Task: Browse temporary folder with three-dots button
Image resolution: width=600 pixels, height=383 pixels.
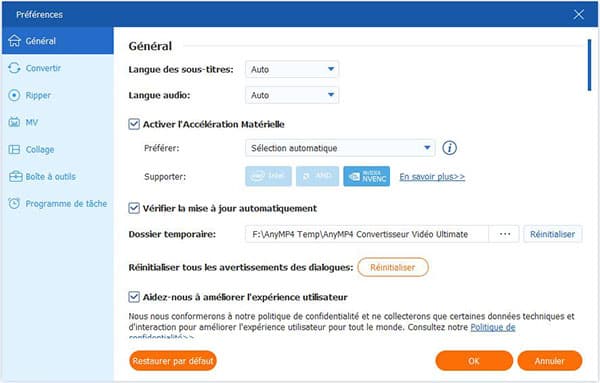Action: click(505, 234)
